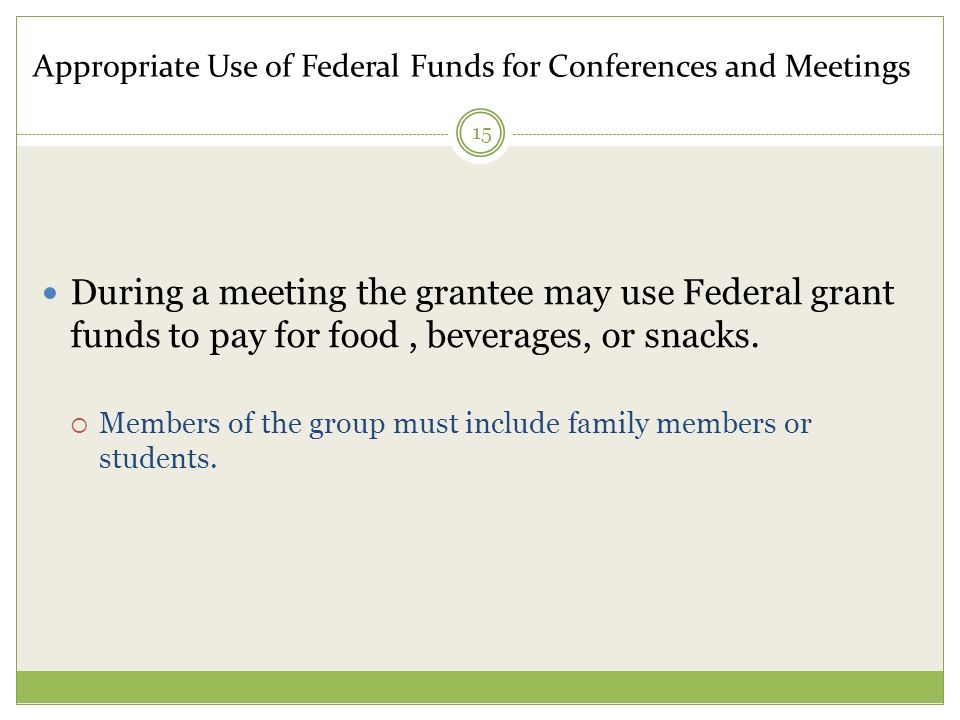Click the slide number 15 circle
This screenshot has width=960, height=720.
tap(481, 133)
